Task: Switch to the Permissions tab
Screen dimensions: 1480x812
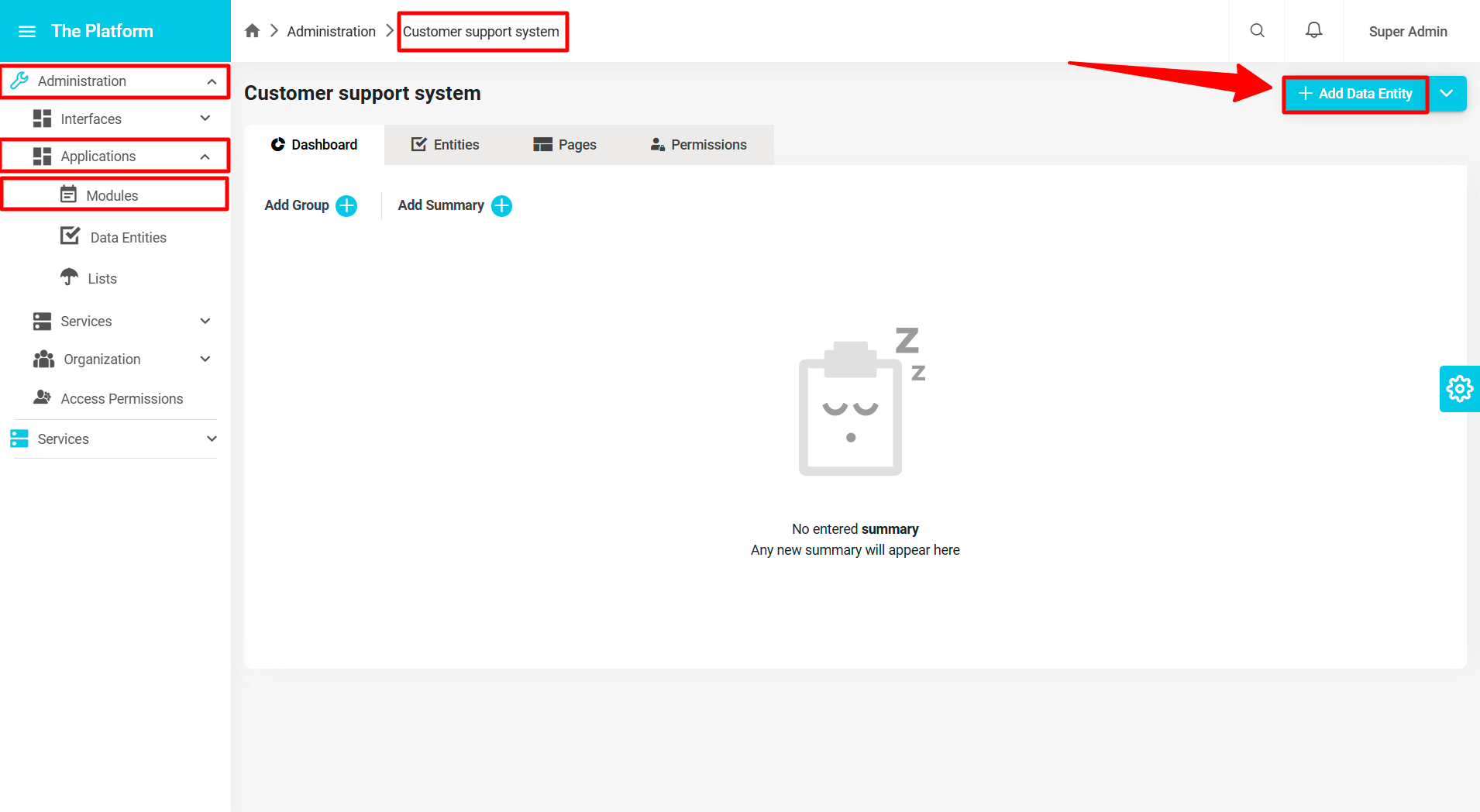Action: [x=698, y=145]
